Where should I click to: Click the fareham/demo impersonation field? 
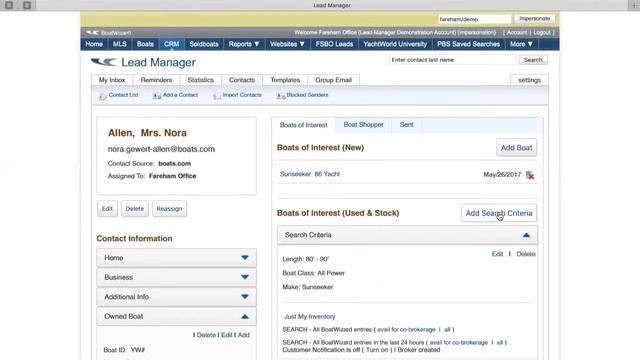click(474, 19)
